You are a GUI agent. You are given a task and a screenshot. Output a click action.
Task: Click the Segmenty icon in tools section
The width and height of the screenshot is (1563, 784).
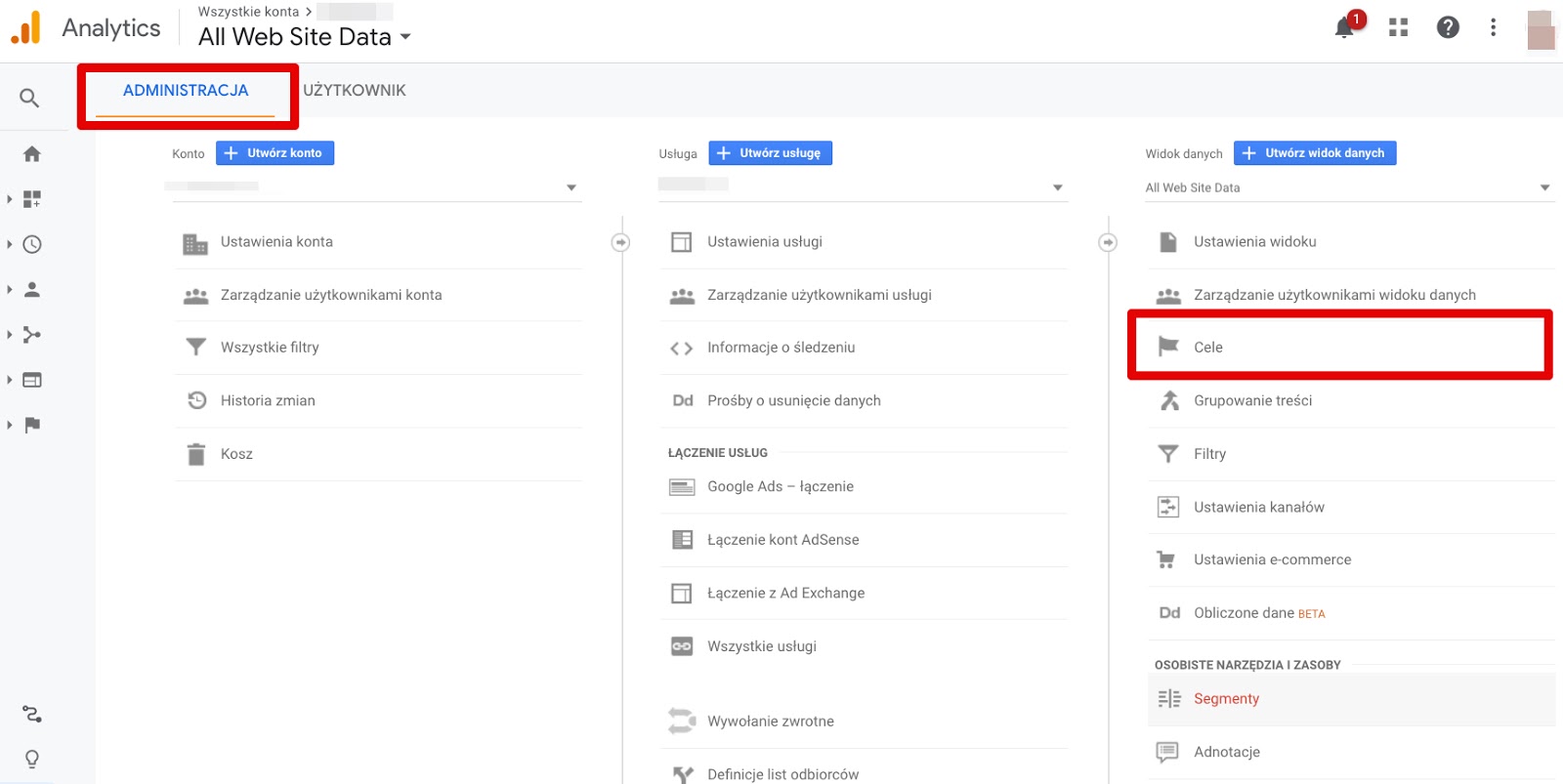pos(1169,699)
